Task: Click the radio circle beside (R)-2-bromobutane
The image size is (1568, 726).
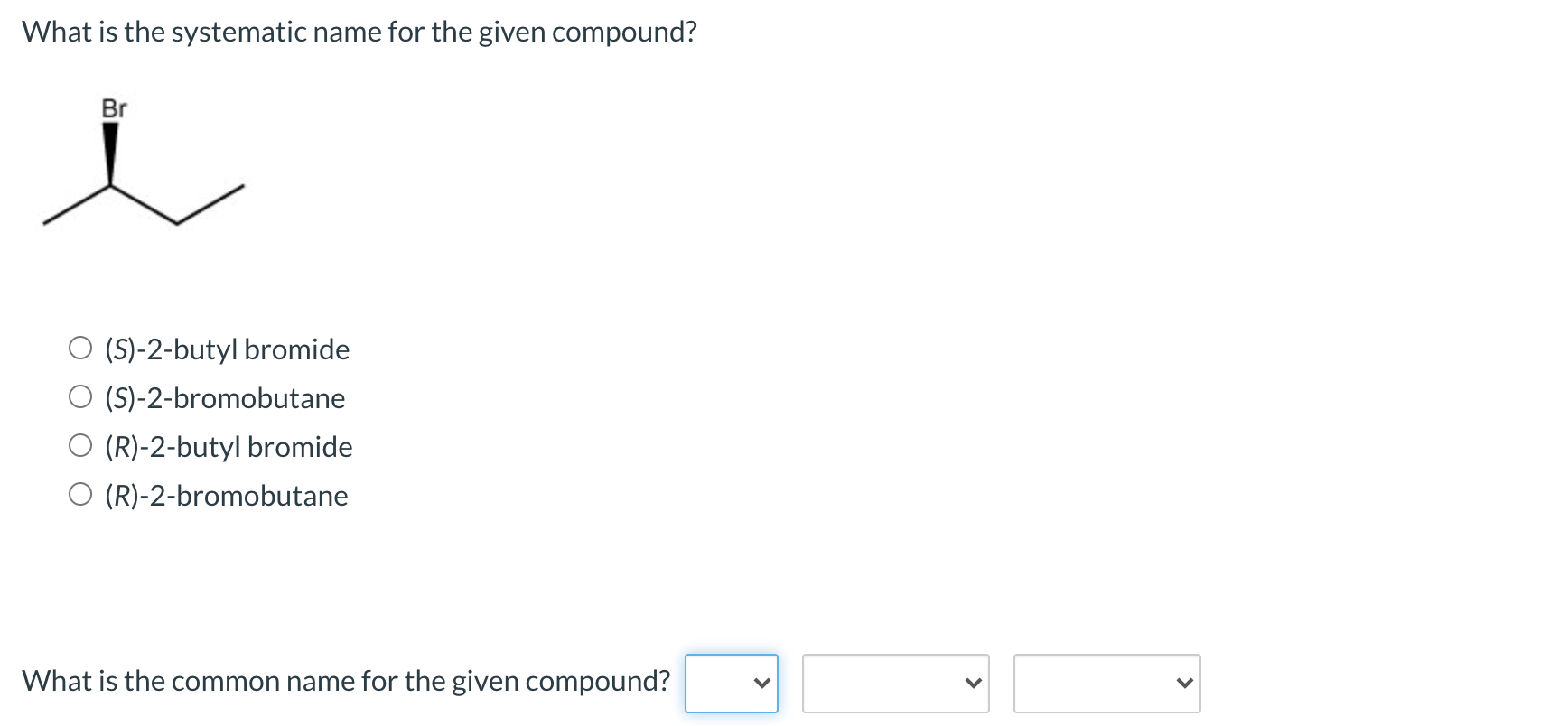Action: click(81, 492)
